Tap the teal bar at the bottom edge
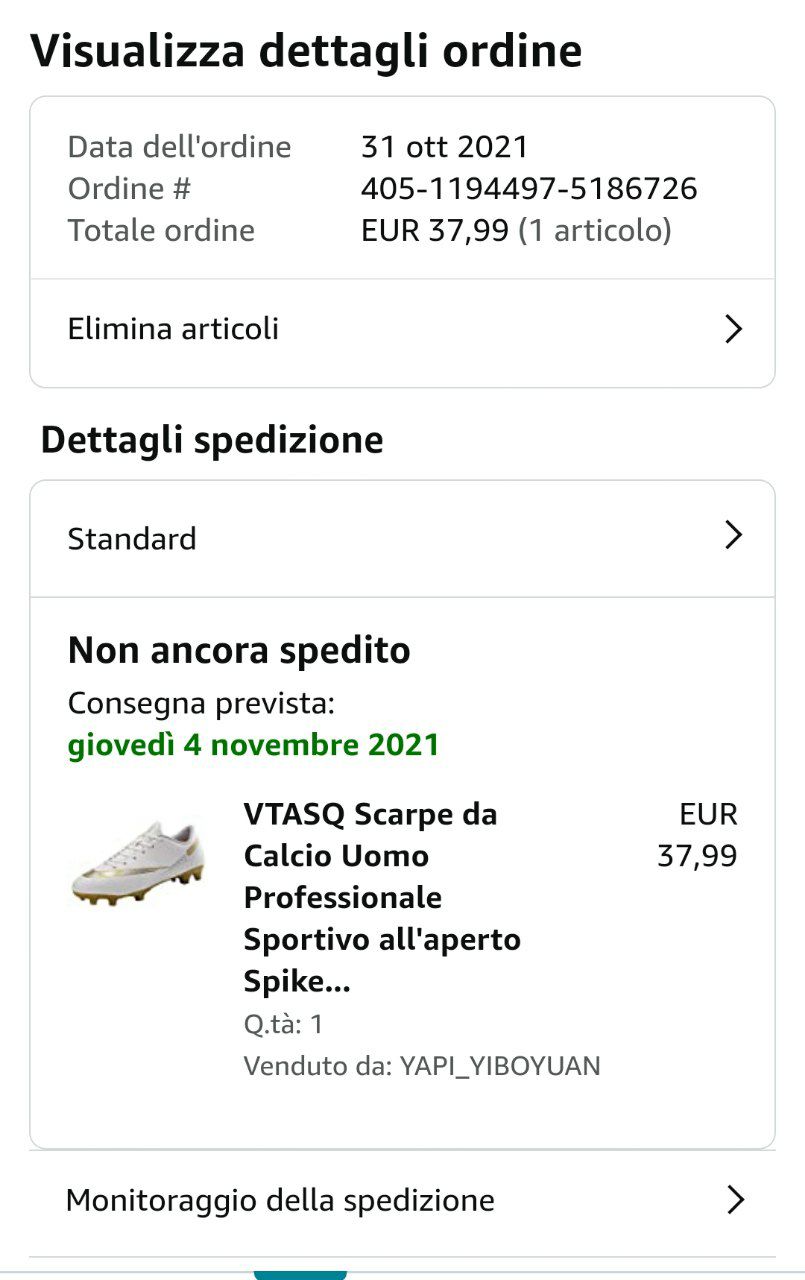 pos(300,1274)
